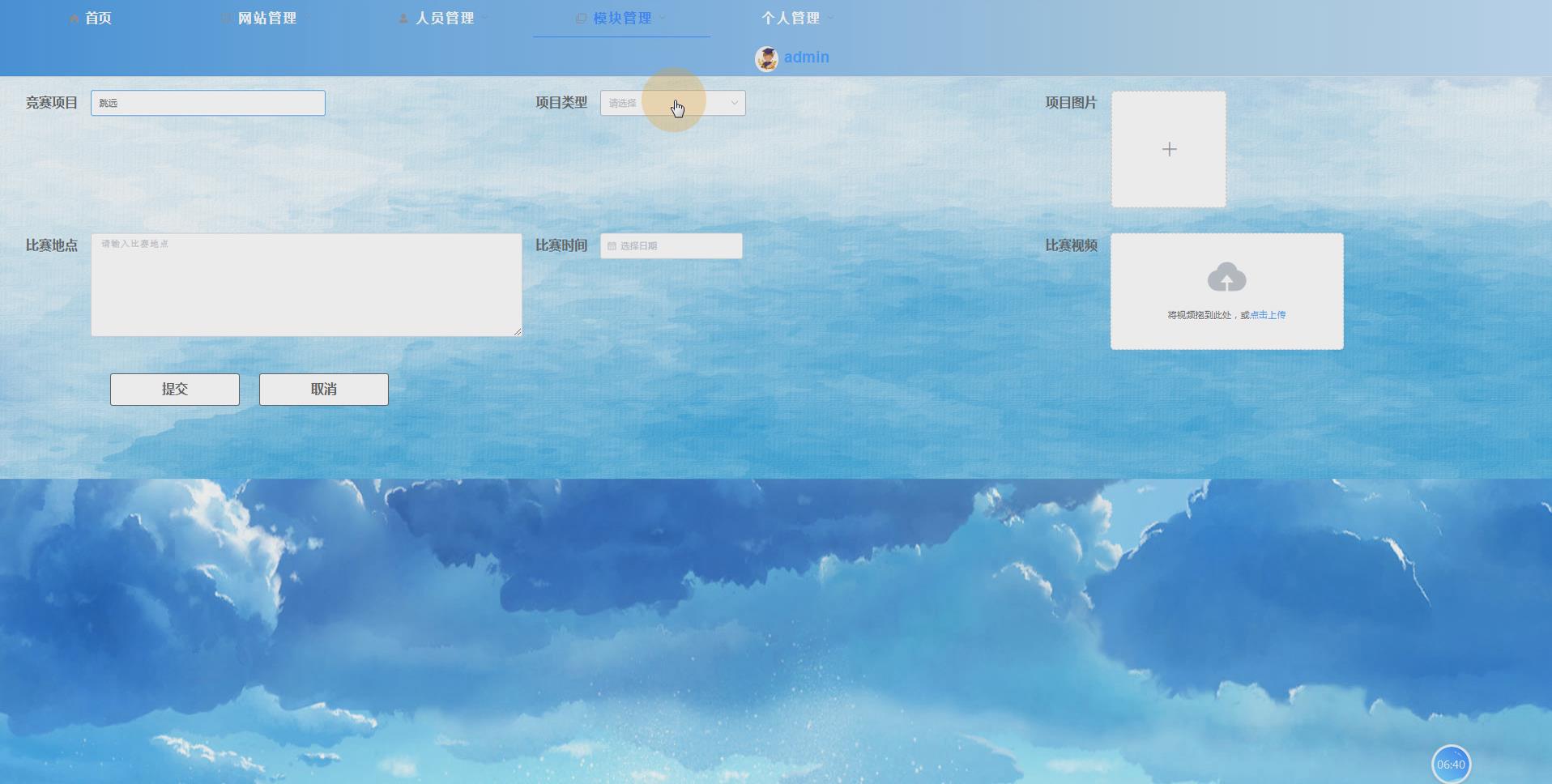
Task: Click the admin avatar picture
Action: click(x=766, y=58)
